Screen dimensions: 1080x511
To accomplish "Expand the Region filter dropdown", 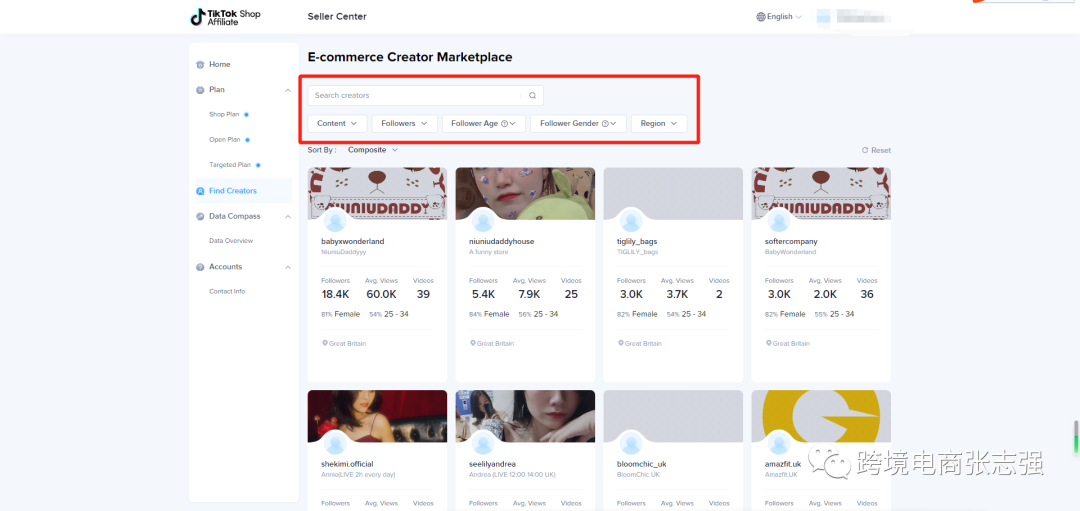I will click(659, 124).
